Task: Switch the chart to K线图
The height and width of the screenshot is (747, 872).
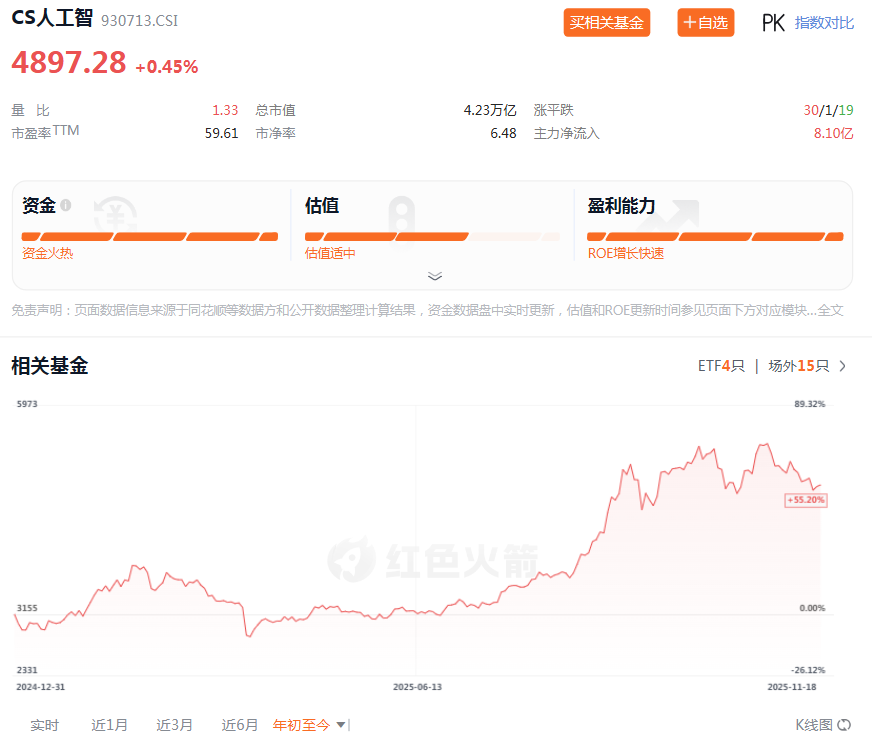Action: 814,725
